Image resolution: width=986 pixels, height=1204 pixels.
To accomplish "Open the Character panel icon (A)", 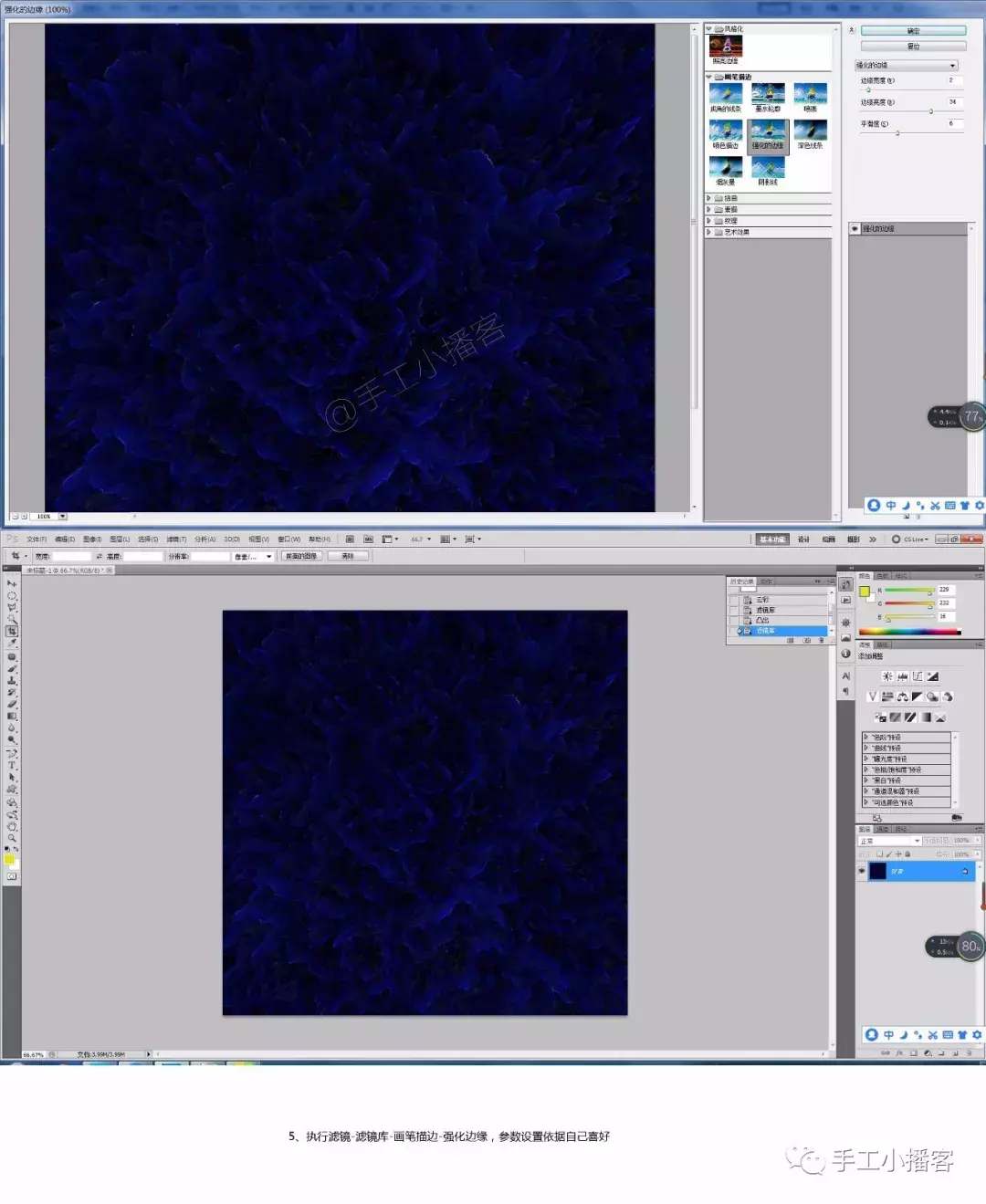I will [x=845, y=676].
